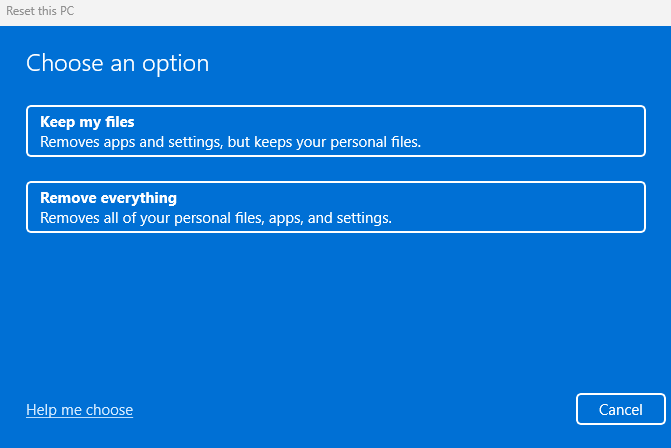Click the bold Remove everything label
Image resolution: width=671 pixels, height=448 pixels.
tap(108, 198)
